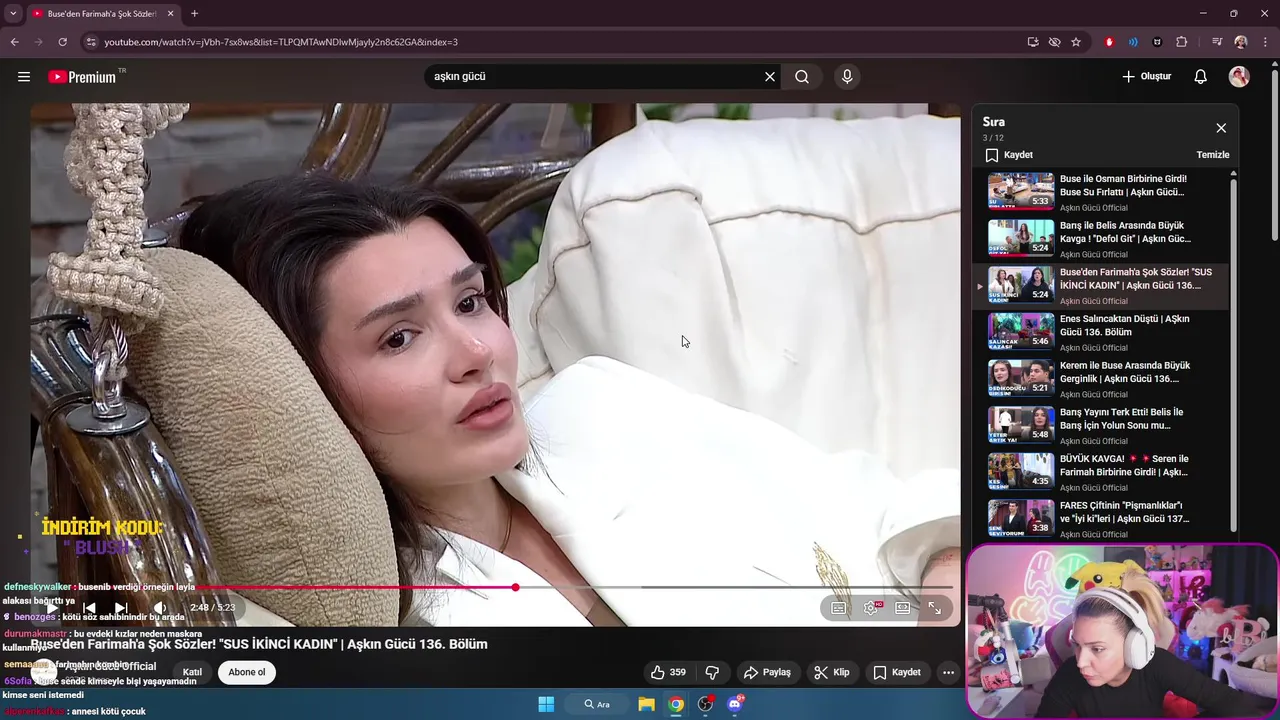Screen dimensions: 1280x720
Task: Toggle theater mode in player
Action: coord(903,607)
